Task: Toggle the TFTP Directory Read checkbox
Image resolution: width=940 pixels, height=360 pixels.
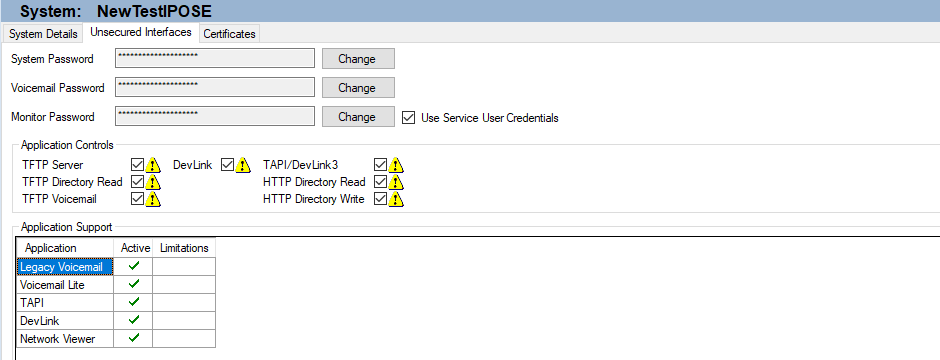Action: coord(137,181)
